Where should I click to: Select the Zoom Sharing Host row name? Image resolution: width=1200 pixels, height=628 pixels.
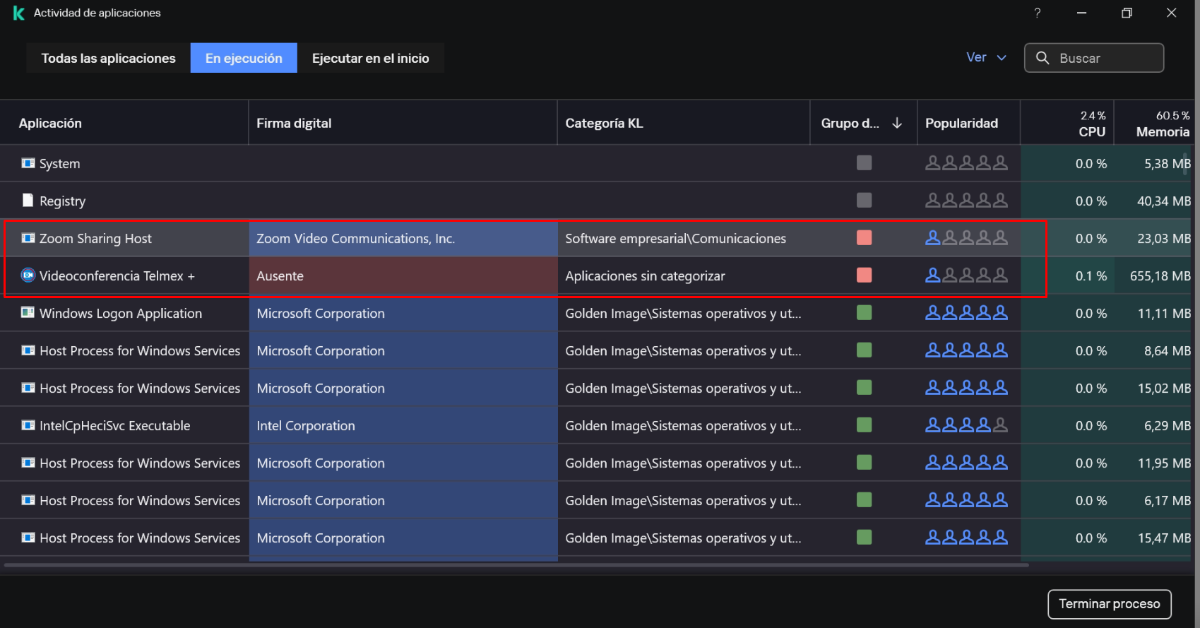click(x=96, y=238)
